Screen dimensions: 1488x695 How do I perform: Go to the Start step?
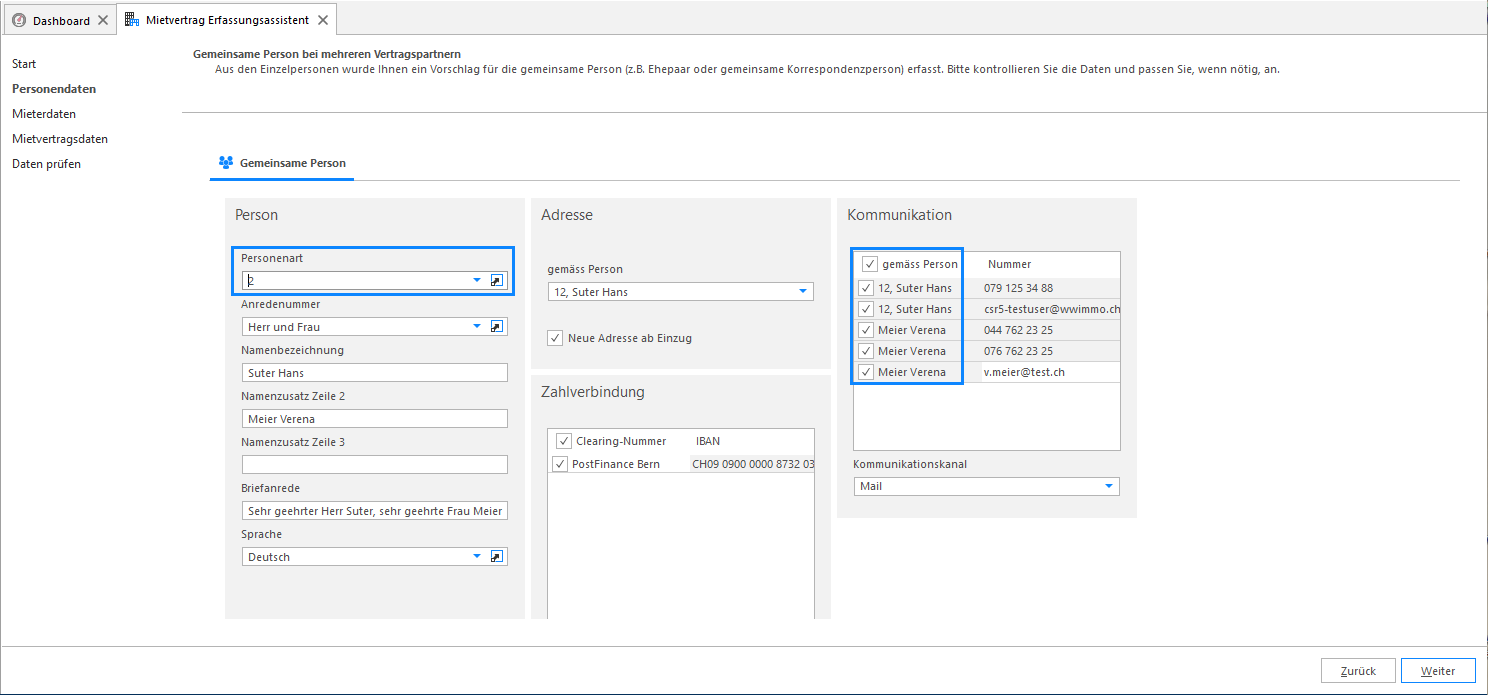pyautogui.click(x=24, y=64)
